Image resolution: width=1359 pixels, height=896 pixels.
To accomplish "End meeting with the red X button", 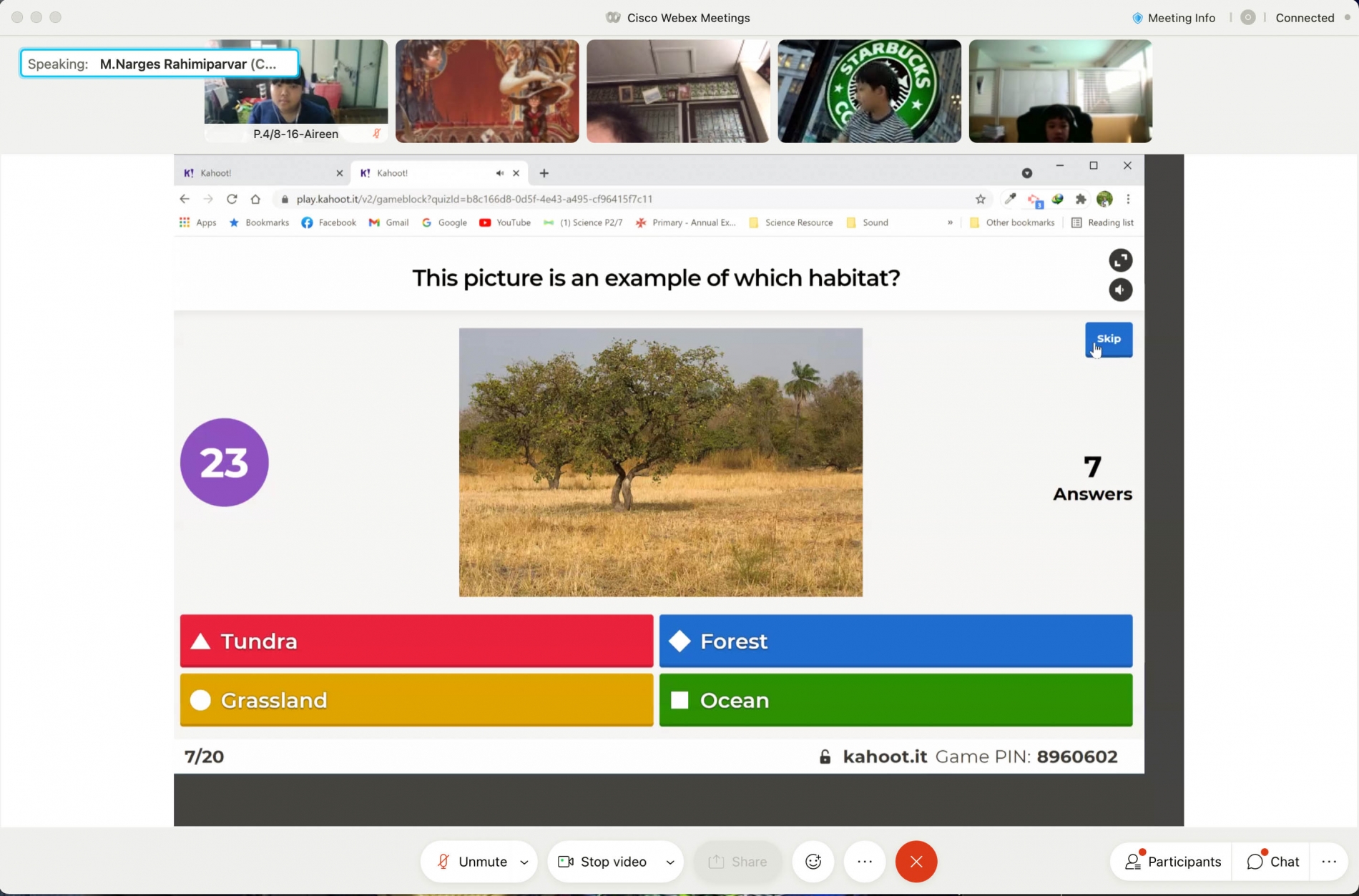I will click(916, 862).
